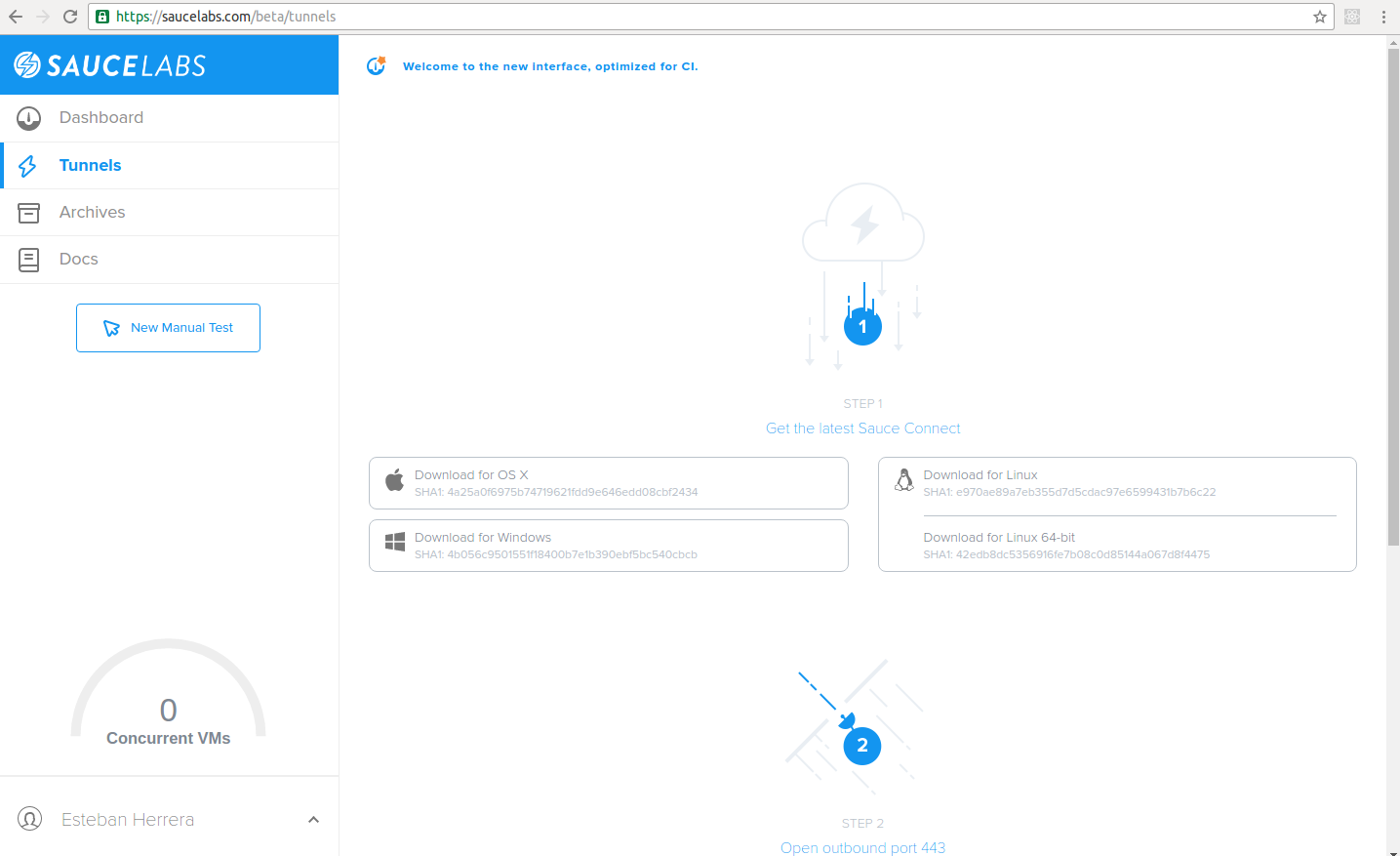Click the Linux SHA1 checksum text
1400x856 pixels.
[1069, 492]
